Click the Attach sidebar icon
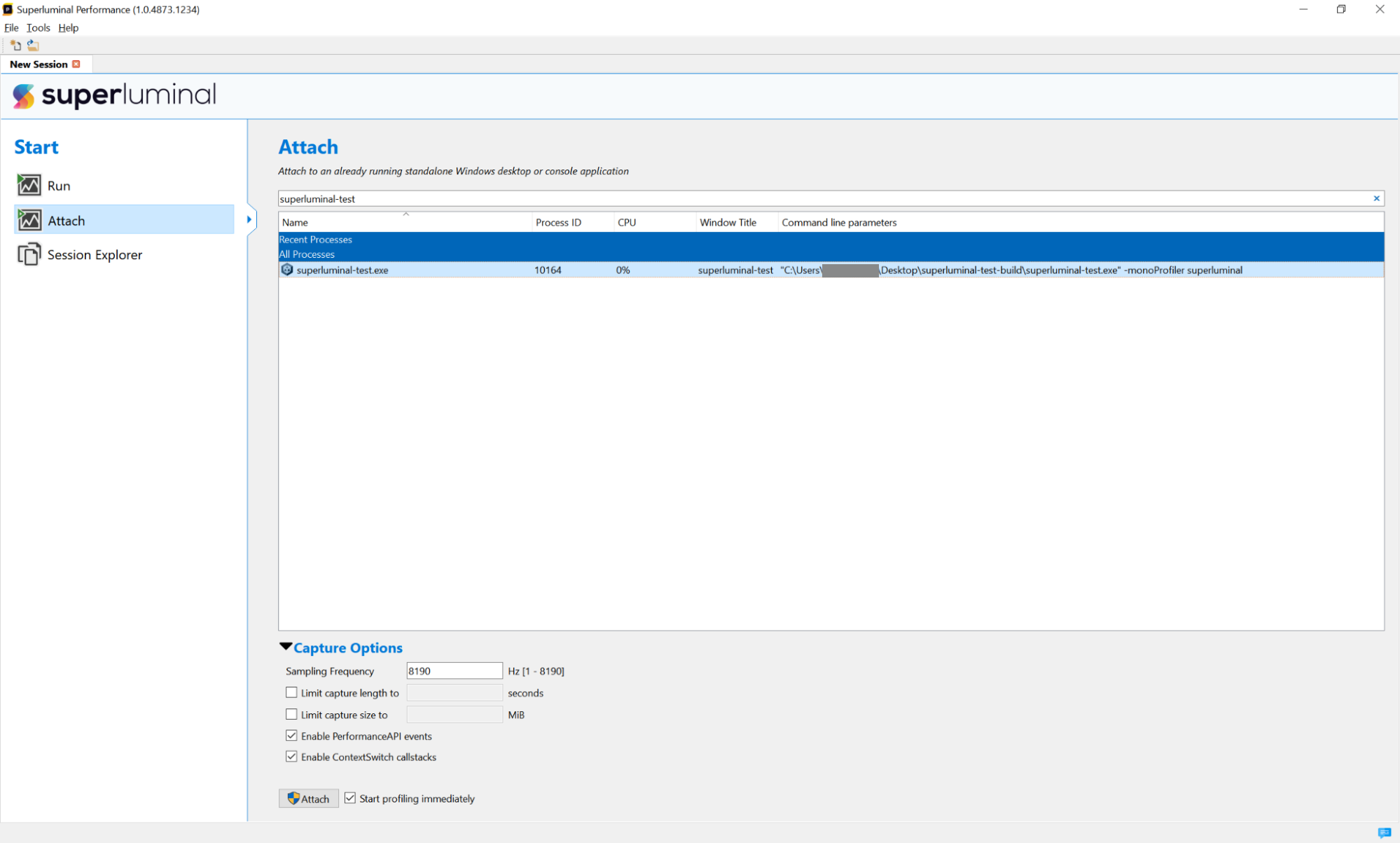 (x=29, y=220)
